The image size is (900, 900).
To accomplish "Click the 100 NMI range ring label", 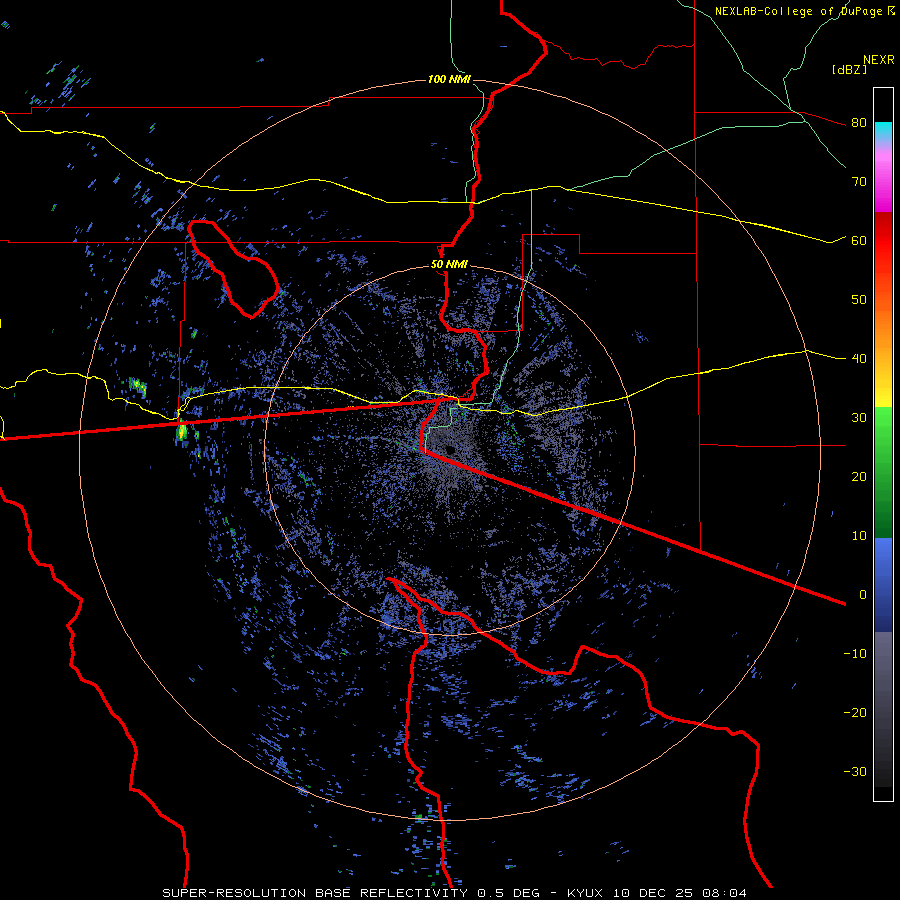I will [x=449, y=79].
